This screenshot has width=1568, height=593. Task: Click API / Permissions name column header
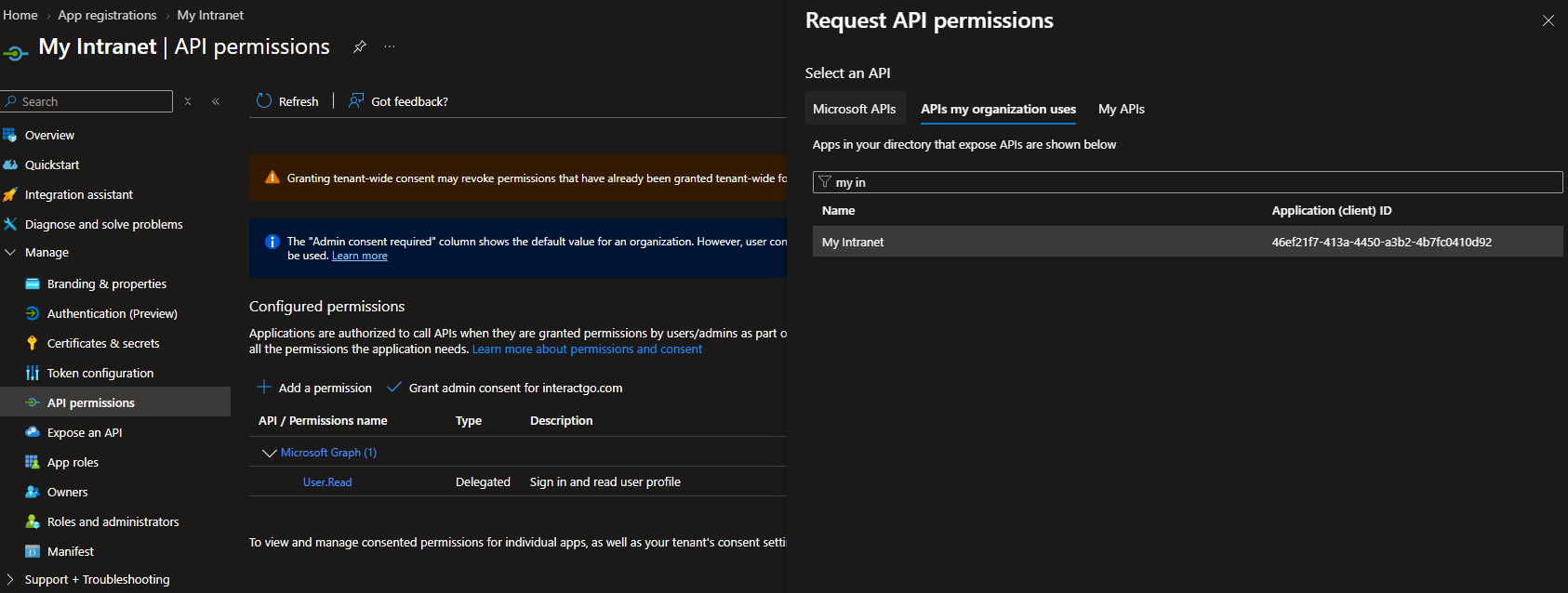[x=323, y=421]
